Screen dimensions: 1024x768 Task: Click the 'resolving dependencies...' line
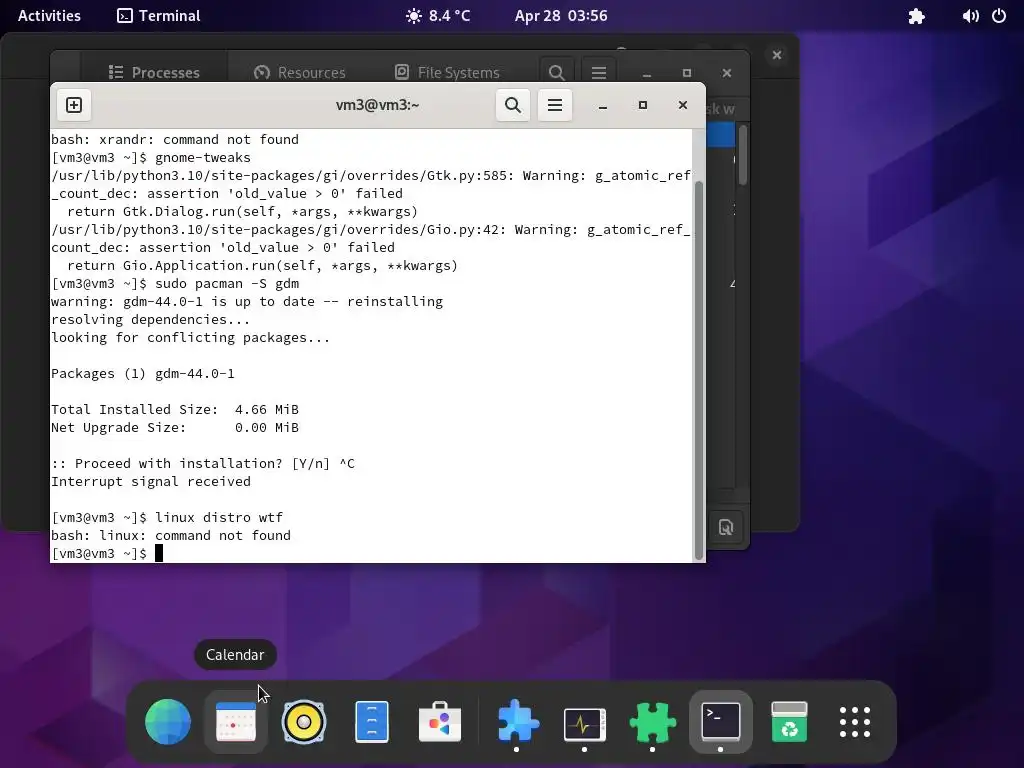pyautogui.click(x=151, y=319)
